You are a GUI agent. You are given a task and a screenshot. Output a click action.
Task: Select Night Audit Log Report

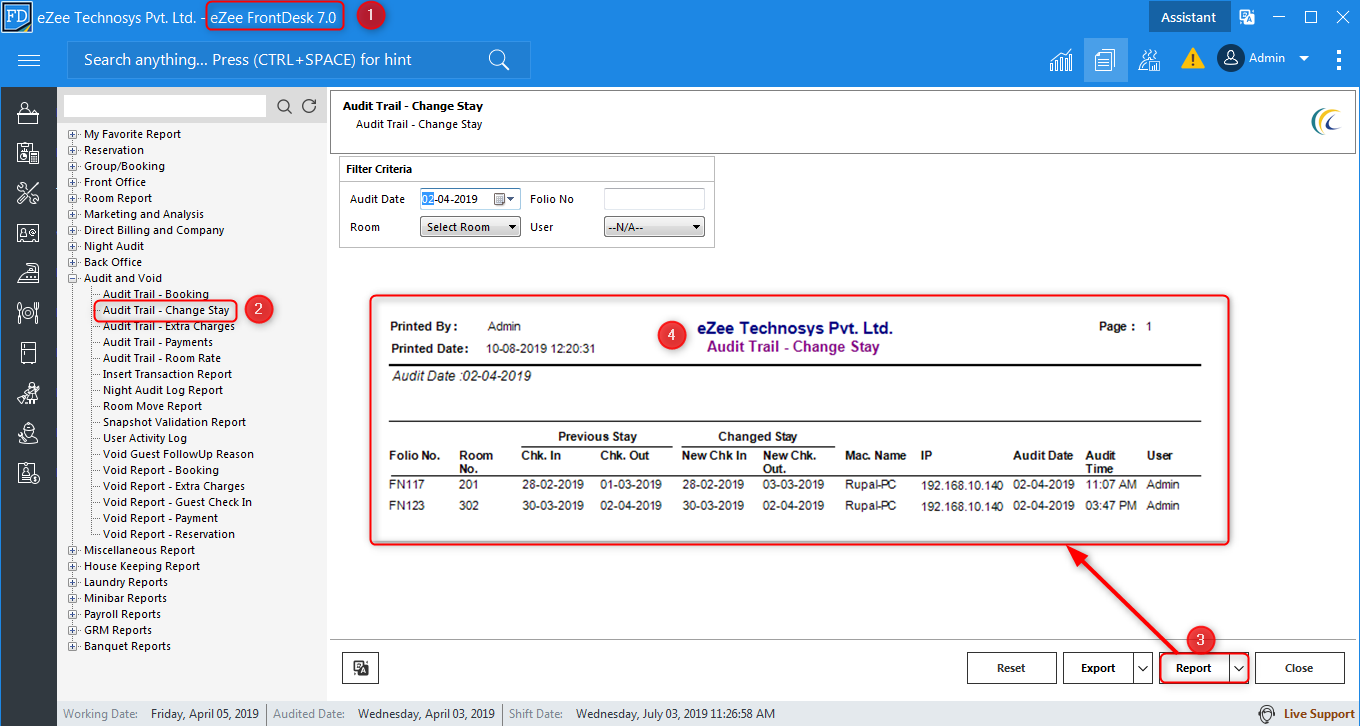[x=163, y=390]
